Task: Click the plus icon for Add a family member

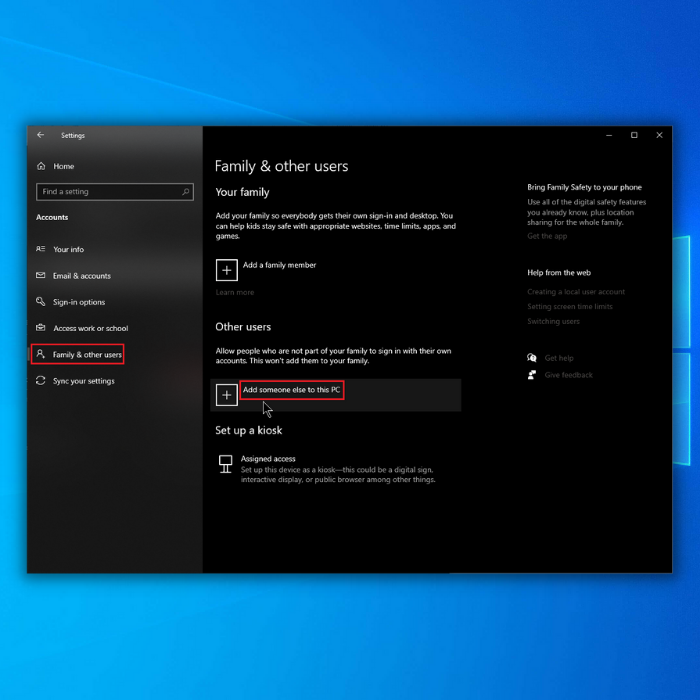Action: coord(226,270)
